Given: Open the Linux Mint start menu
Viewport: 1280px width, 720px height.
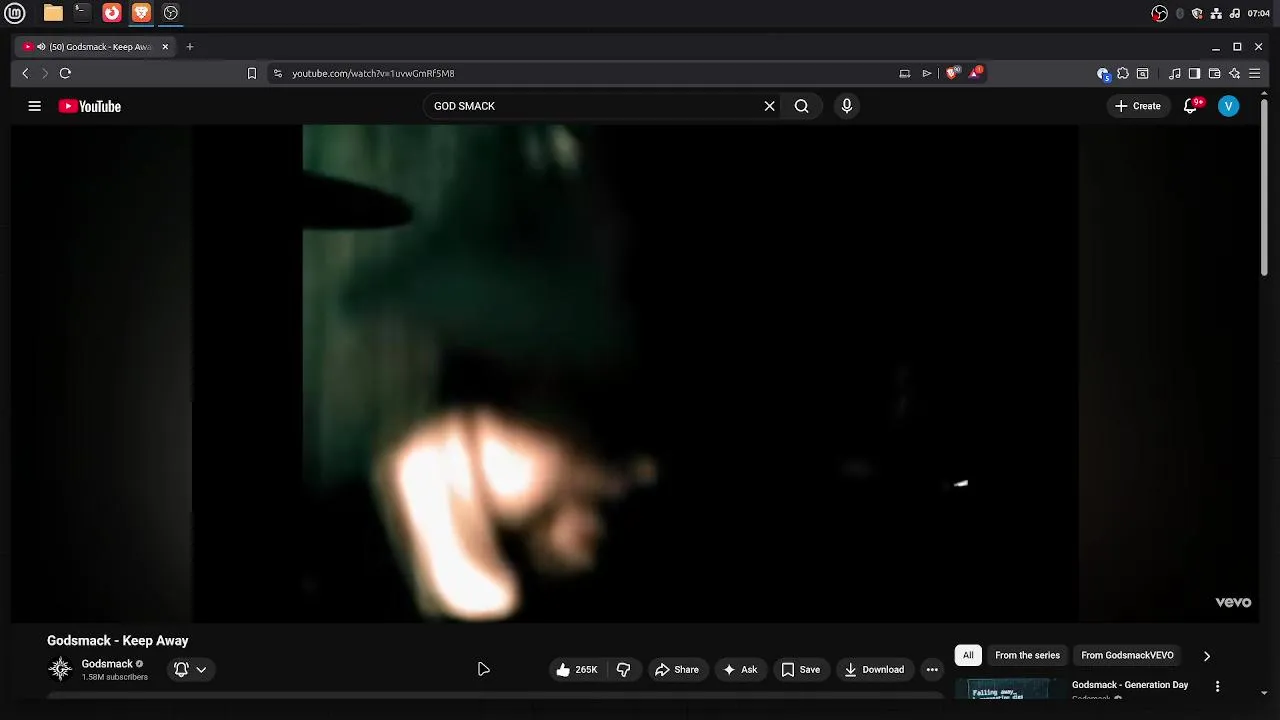Looking at the screenshot, I should pos(15,13).
